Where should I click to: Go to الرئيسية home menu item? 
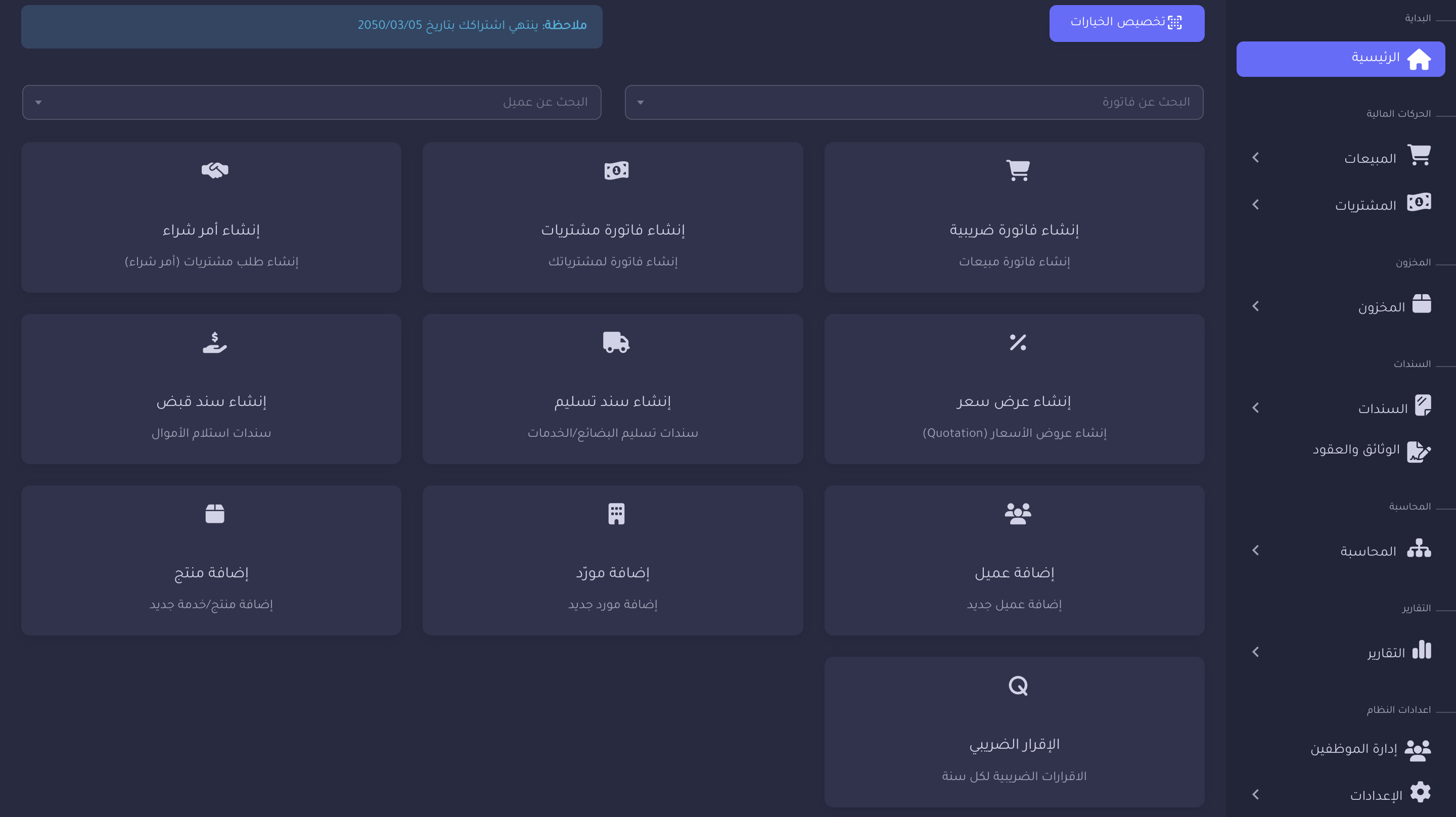coord(1341,59)
